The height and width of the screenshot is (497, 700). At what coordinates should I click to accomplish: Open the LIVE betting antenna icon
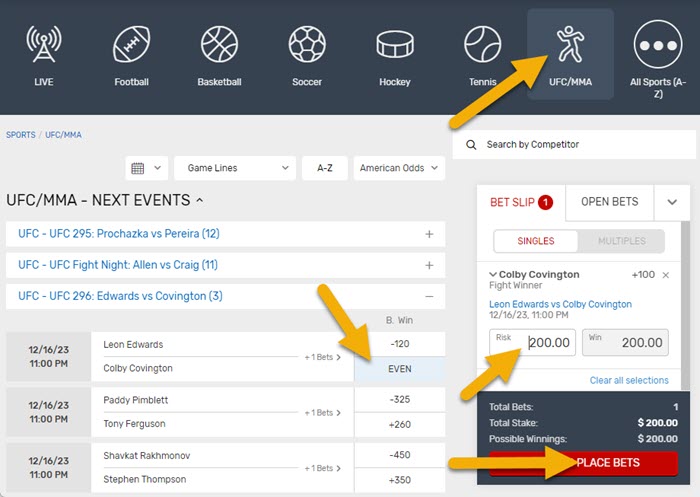pyautogui.click(x=43, y=45)
